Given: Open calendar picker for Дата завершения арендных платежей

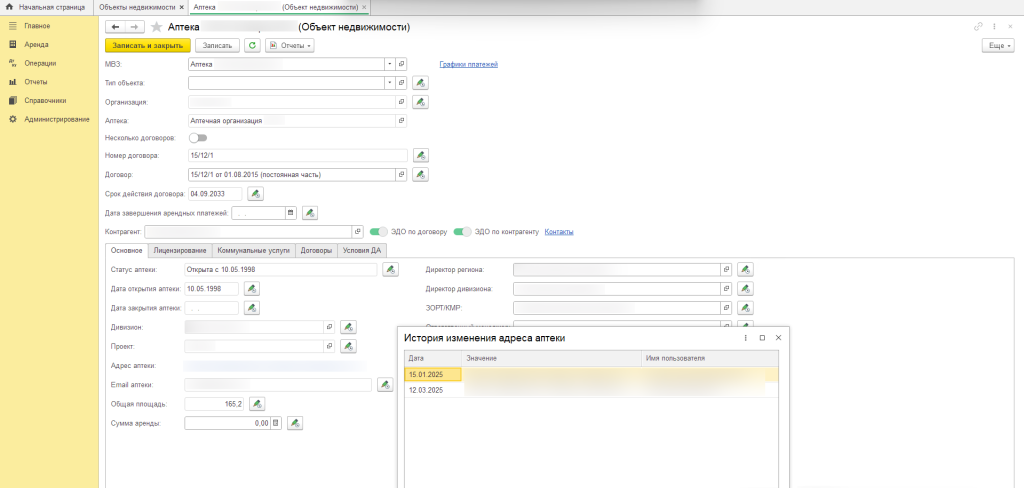Looking at the screenshot, I should [x=291, y=212].
